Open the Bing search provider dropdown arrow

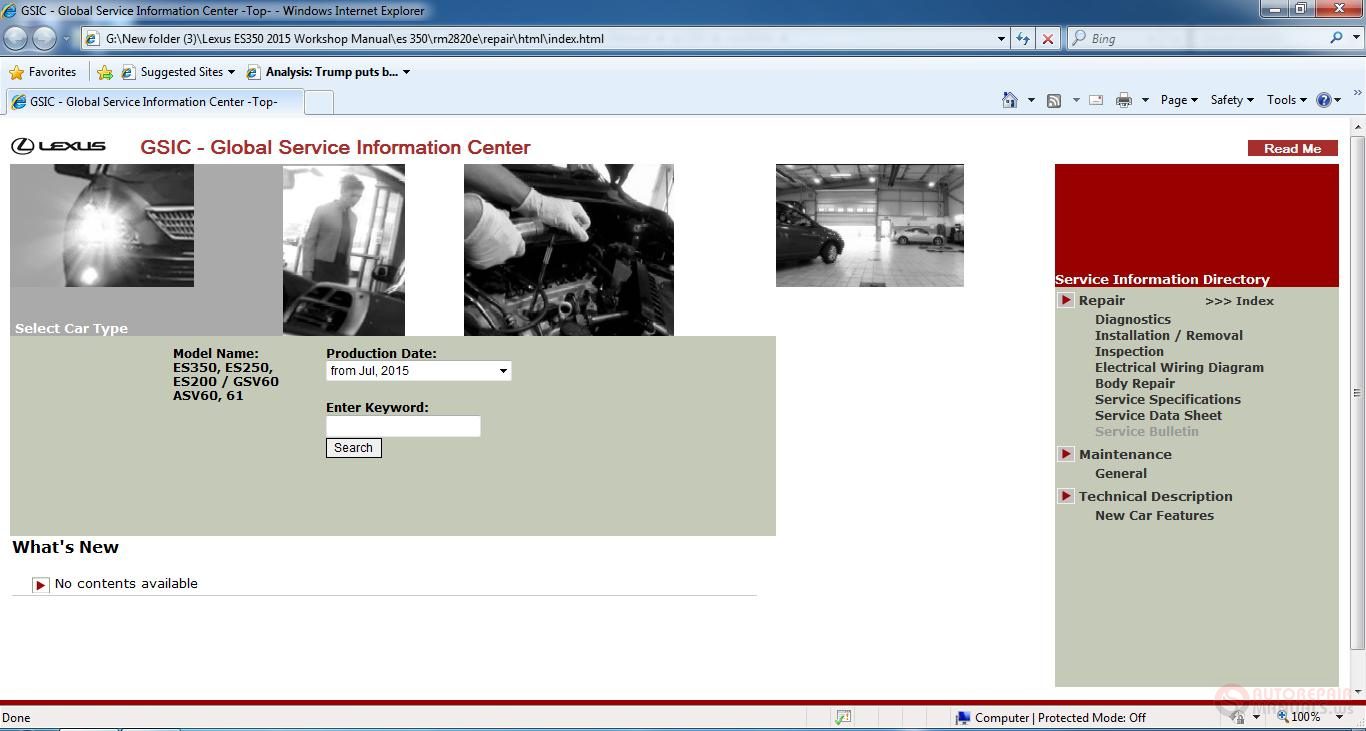coord(1356,38)
